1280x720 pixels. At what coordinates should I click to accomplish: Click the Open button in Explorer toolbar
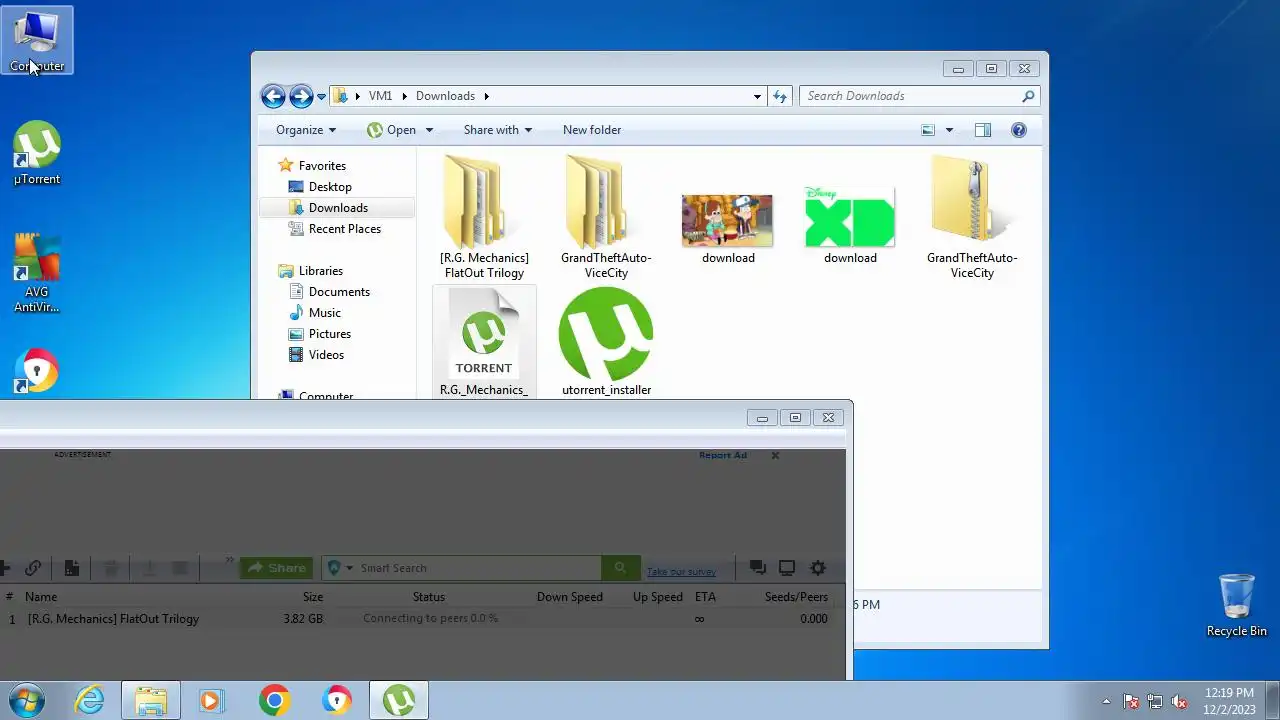point(392,130)
